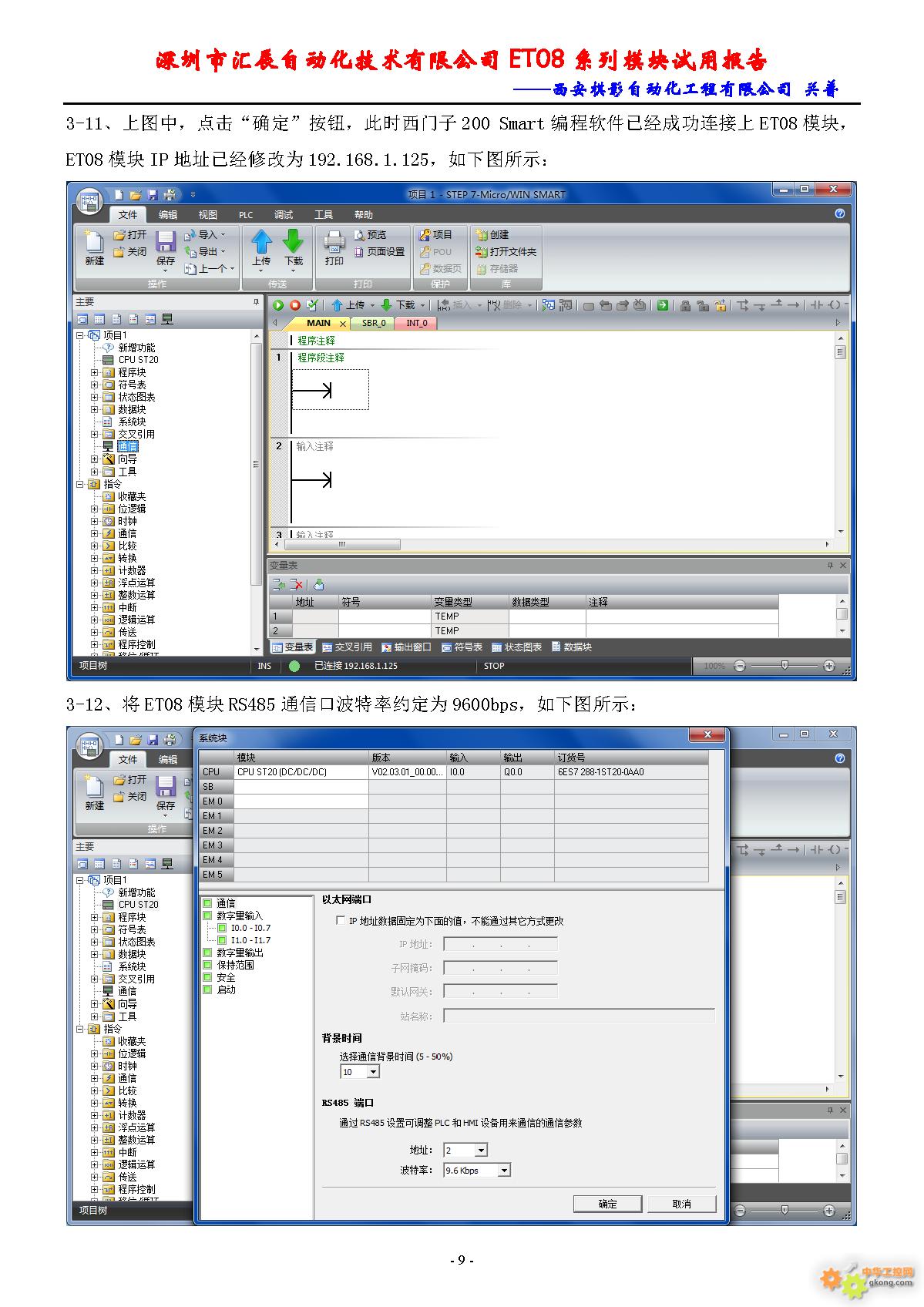The image size is (924, 1307).
Task: Collapse the 指令 node in the upper window's project tree
Action: click(x=80, y=484)
